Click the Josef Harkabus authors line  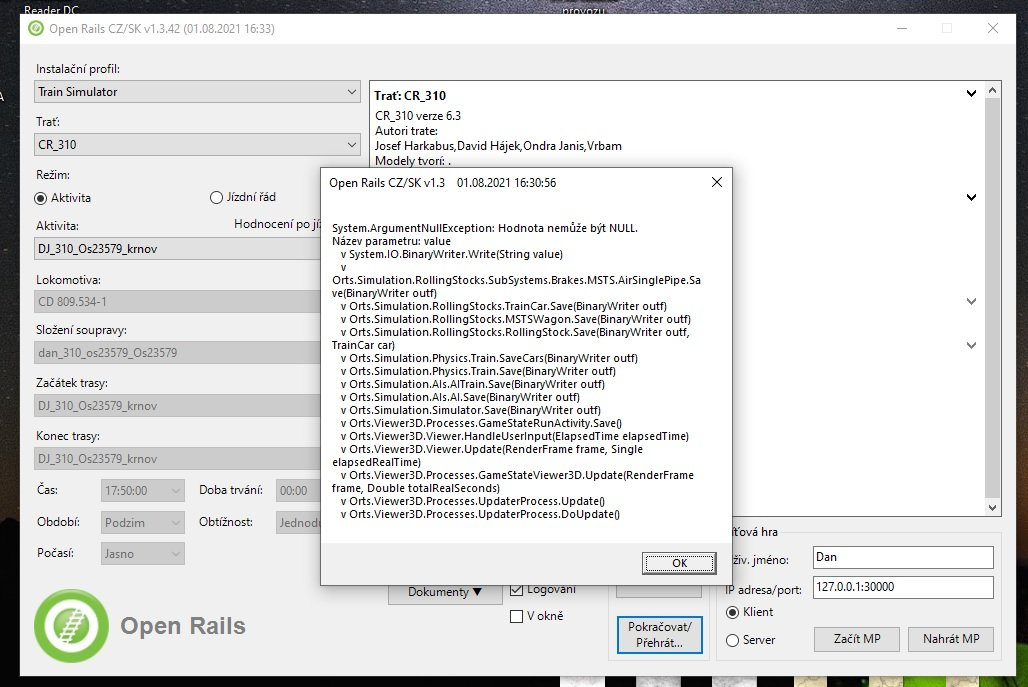498,146
